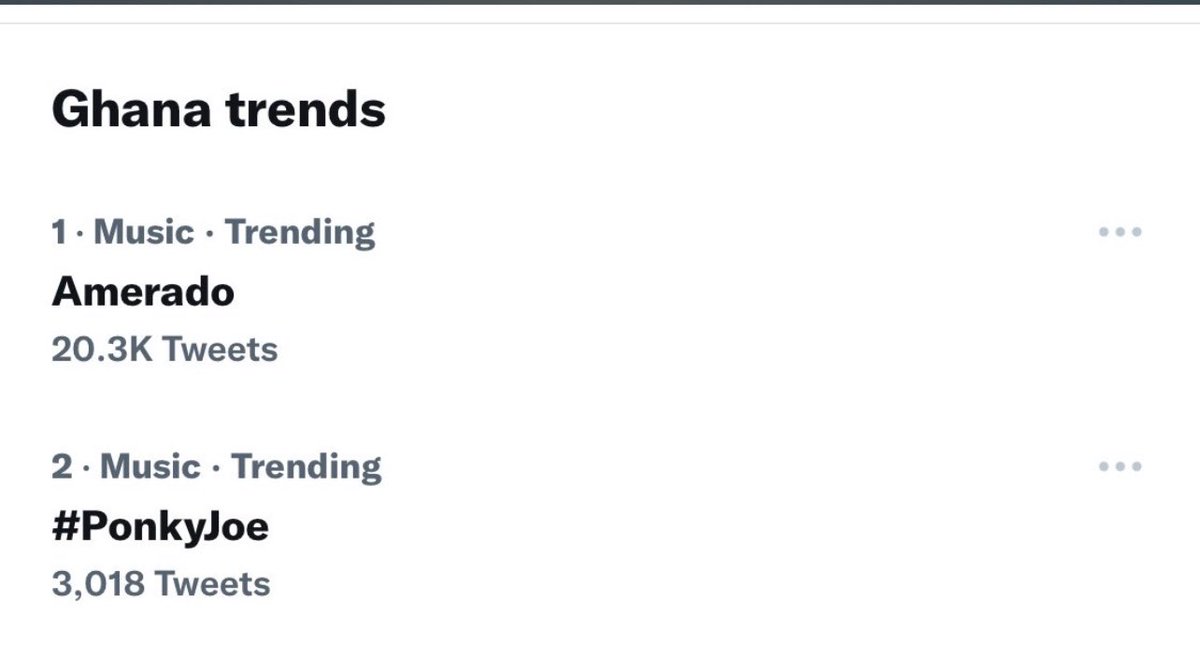Click the Trending label above #PonkyJoe

click(307, 466)
